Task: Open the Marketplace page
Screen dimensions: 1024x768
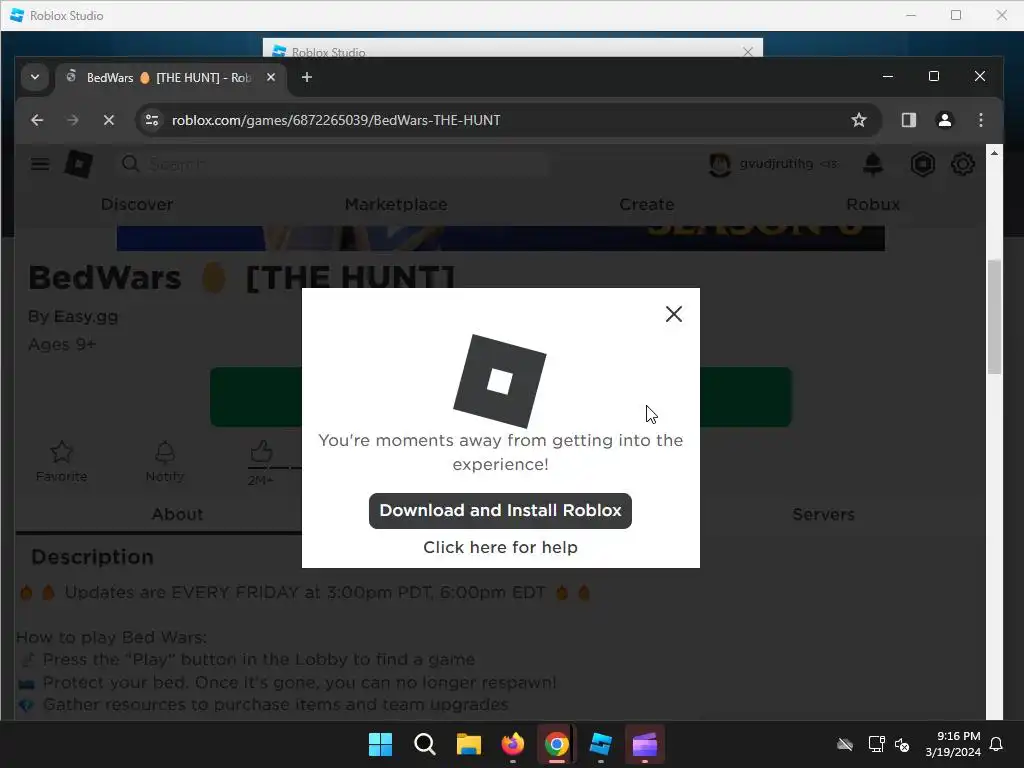Action: (396, 204)
